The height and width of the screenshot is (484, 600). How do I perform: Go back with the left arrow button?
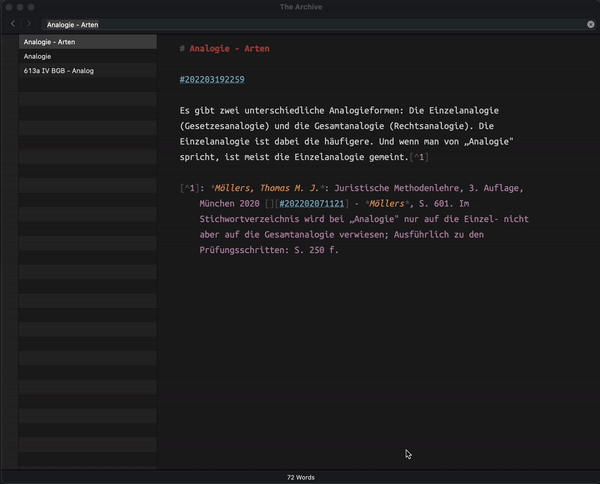(x=13, y=24)
